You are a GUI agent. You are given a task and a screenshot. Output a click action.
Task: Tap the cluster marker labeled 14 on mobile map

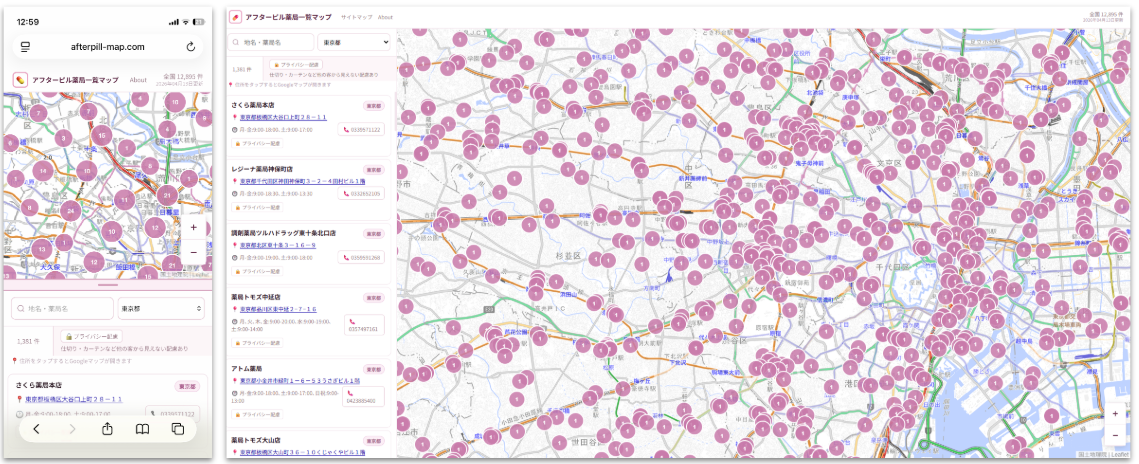(43, 172)
